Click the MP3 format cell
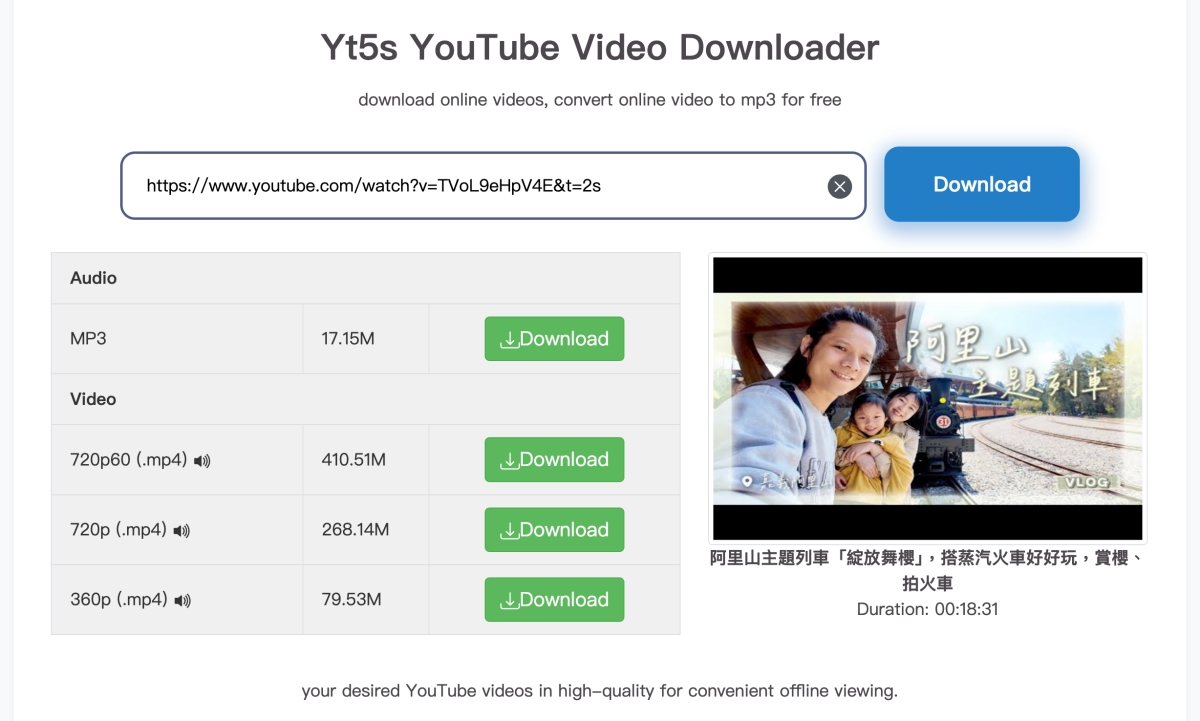The image size is (1200, 721). point(177,339)
